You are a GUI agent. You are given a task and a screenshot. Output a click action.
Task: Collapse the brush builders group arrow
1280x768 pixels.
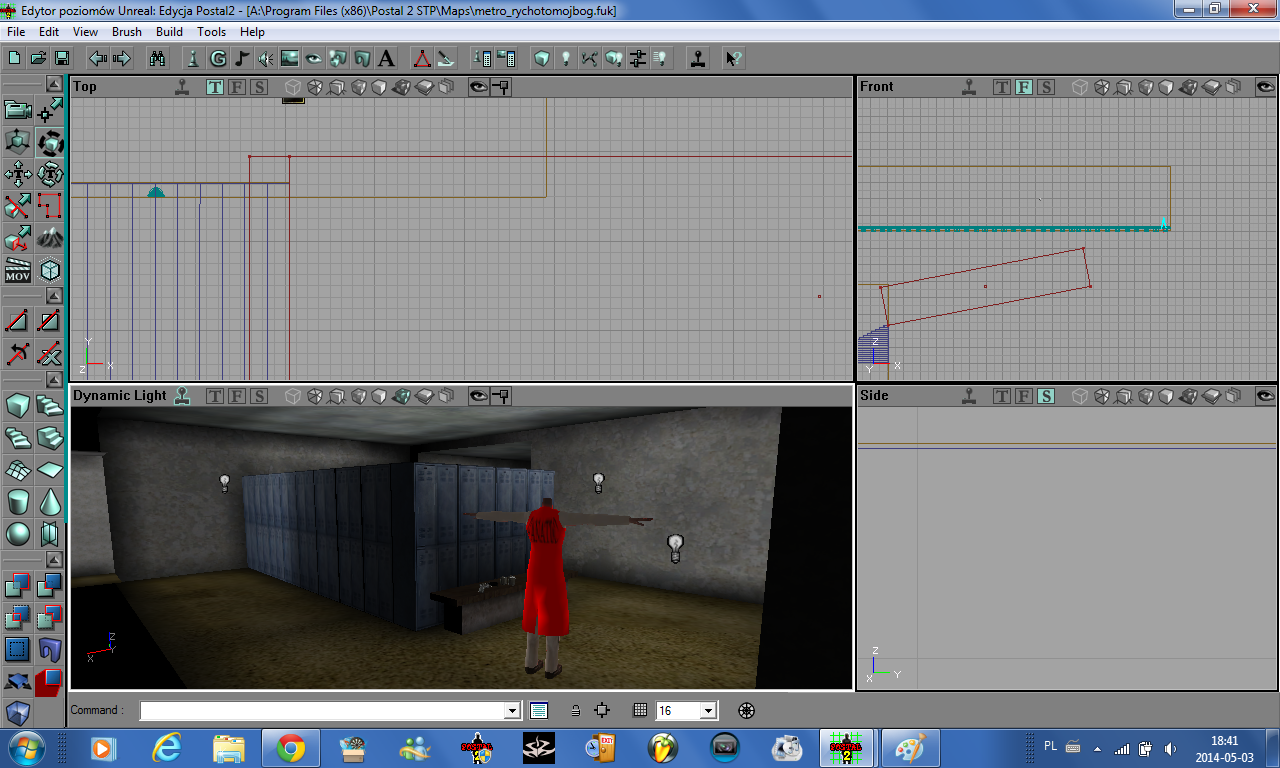click(54, 380)
